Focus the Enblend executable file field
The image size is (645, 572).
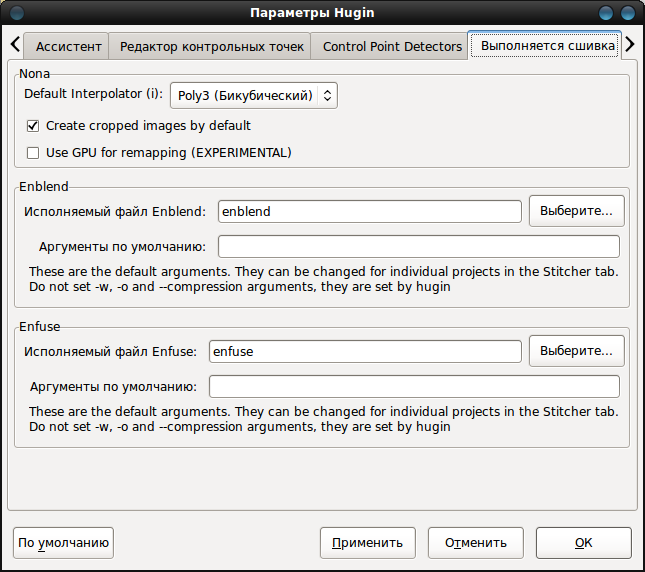point(370,211)
